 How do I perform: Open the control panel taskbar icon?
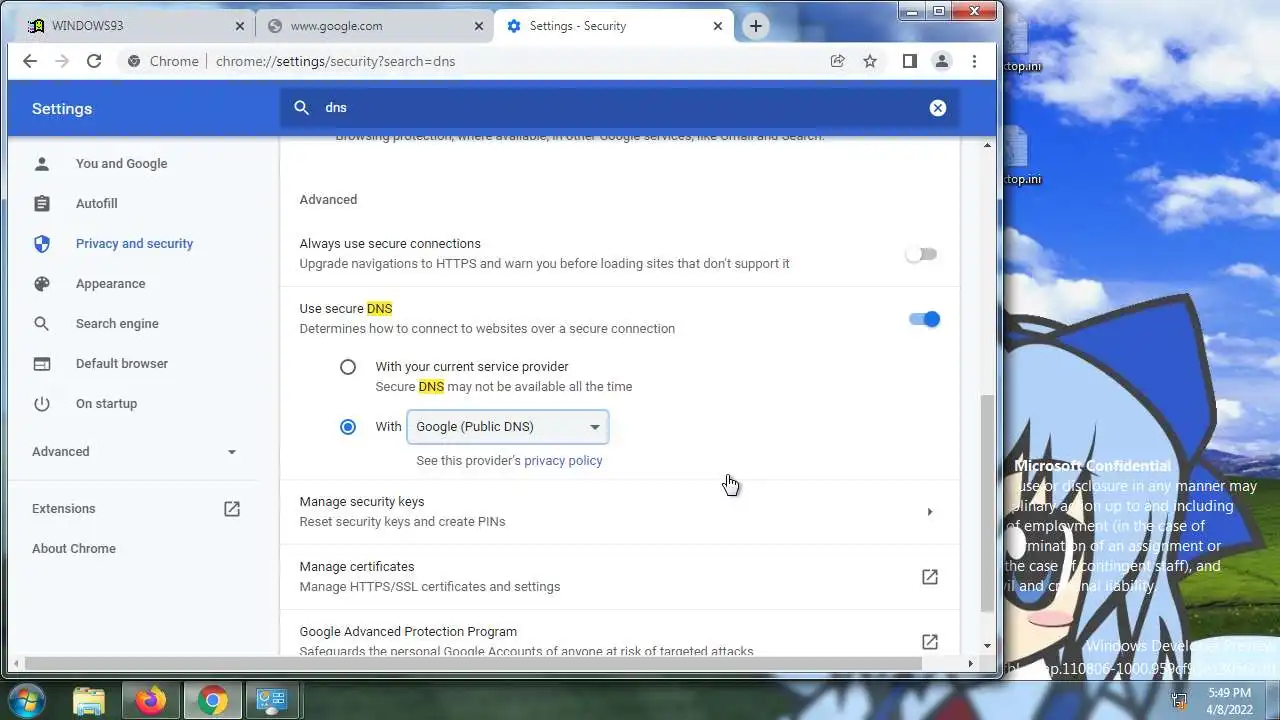[x=272, y=700]
